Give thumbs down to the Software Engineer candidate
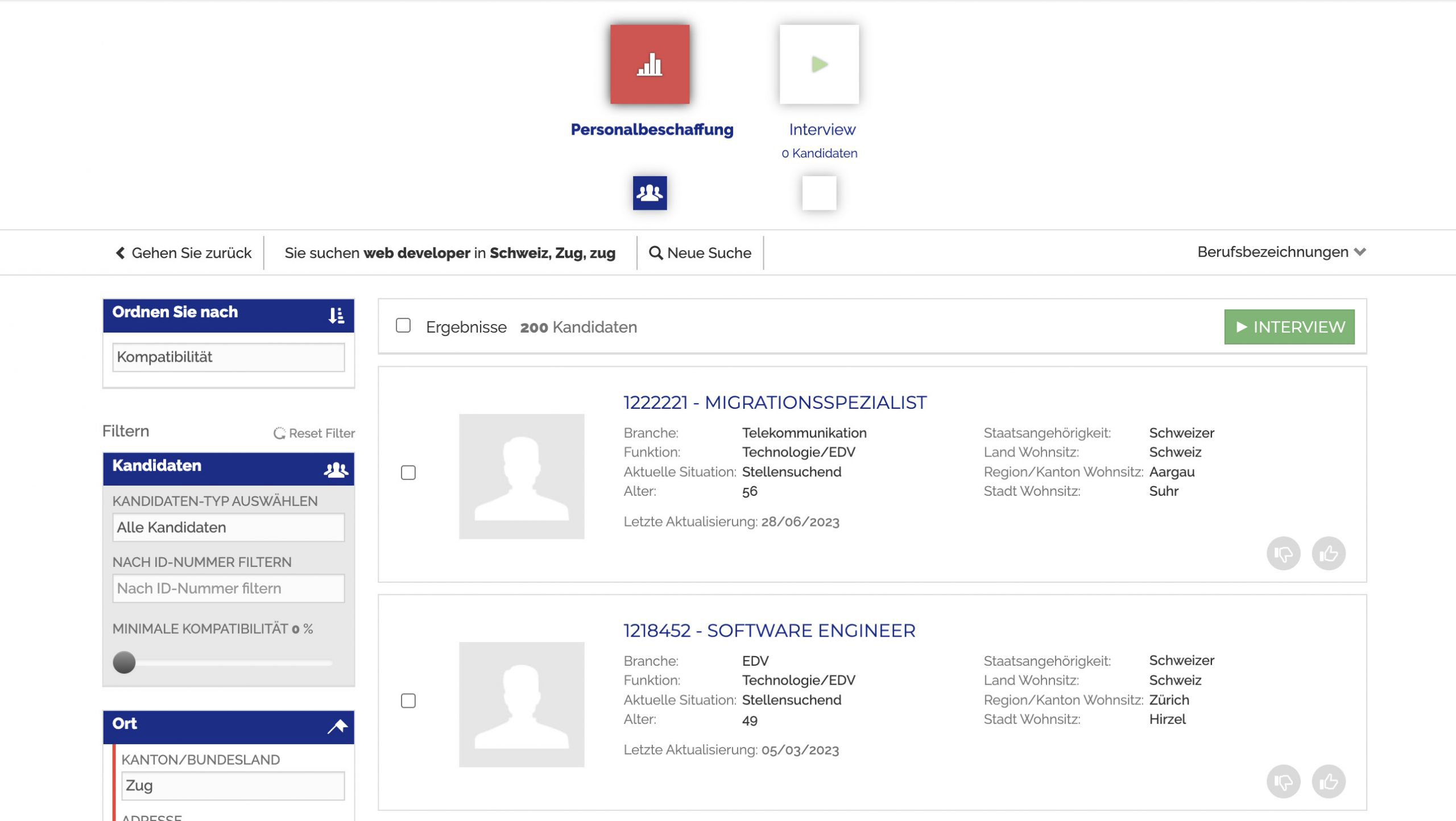 point(1284,781)
